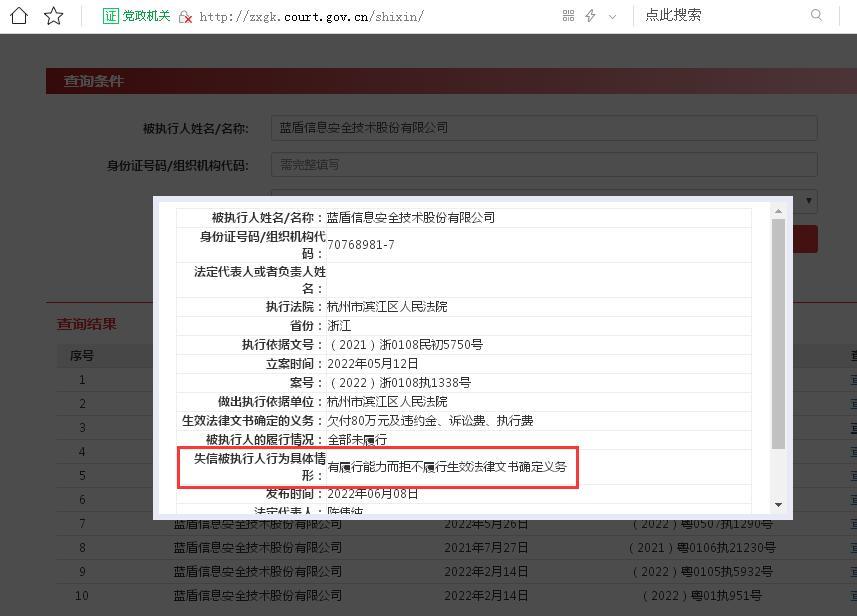Open the 查看 link in result row 10

coord(853,596)
